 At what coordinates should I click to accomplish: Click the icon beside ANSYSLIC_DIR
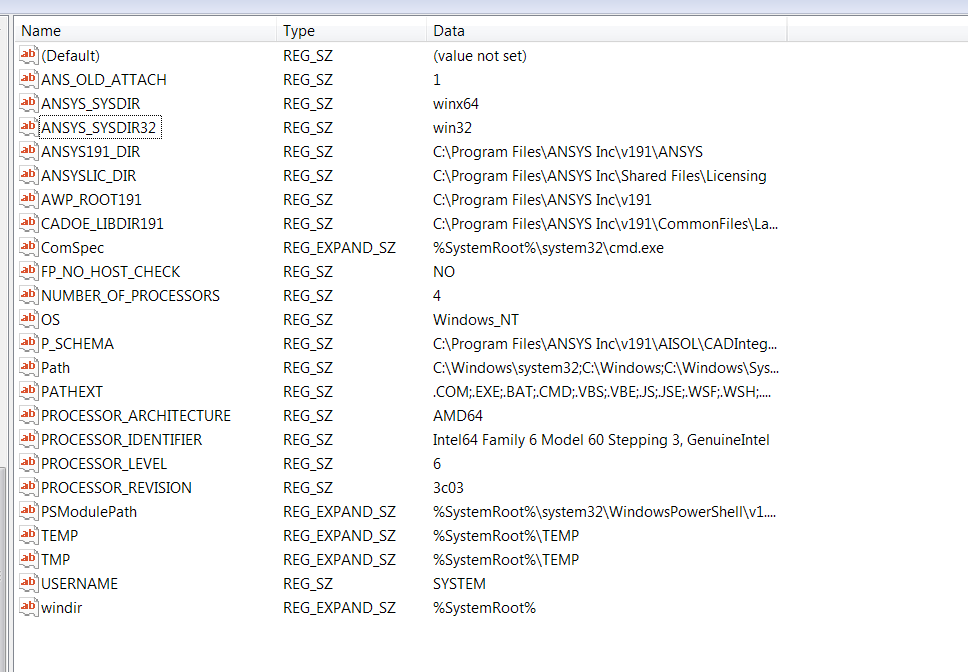pyautogui.click(x=28, y=176)
